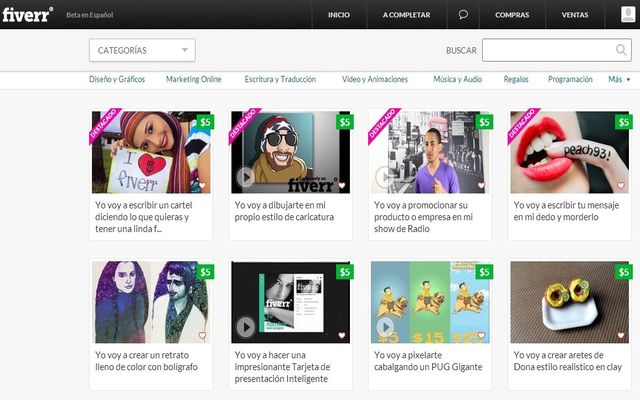The width and height of the screenshot is (640, 400).
Task: Toggle heart on finger message gig
Action: 621,185
